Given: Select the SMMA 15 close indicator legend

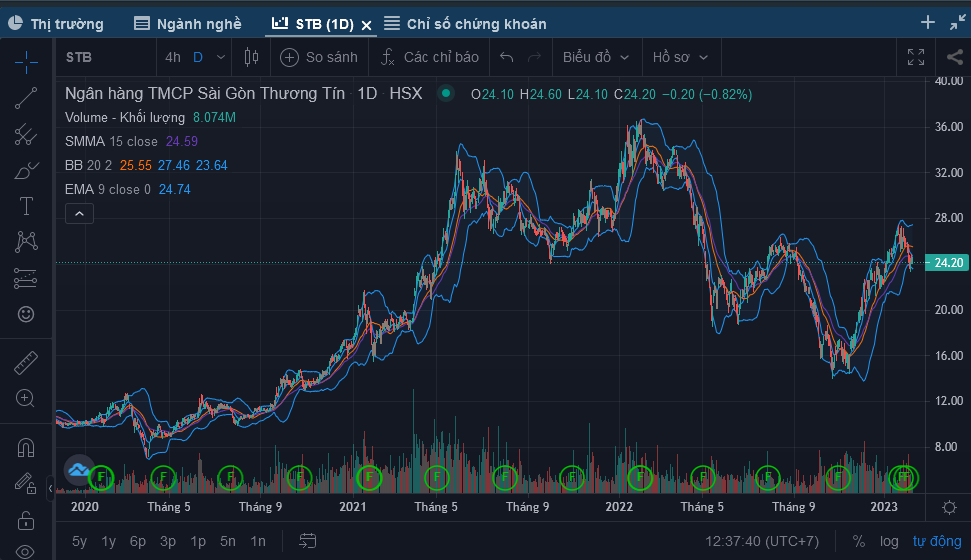Looking at the screenshot, I should [x=111, y=142].
